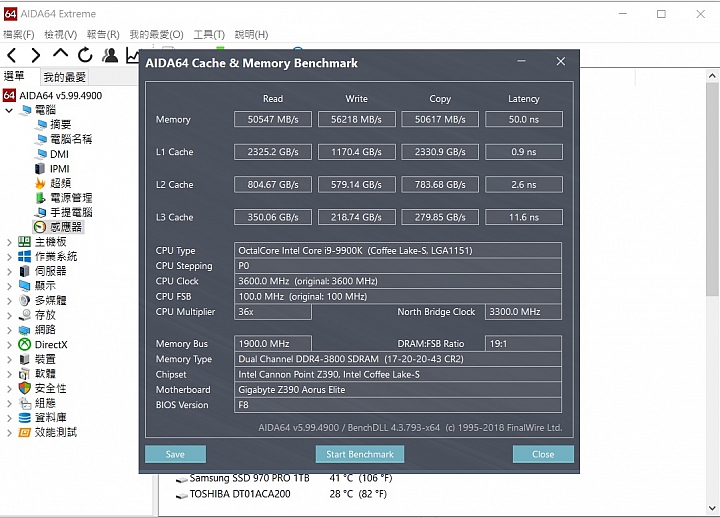Open the 我的最愛(O) menu

pos(156,34)
